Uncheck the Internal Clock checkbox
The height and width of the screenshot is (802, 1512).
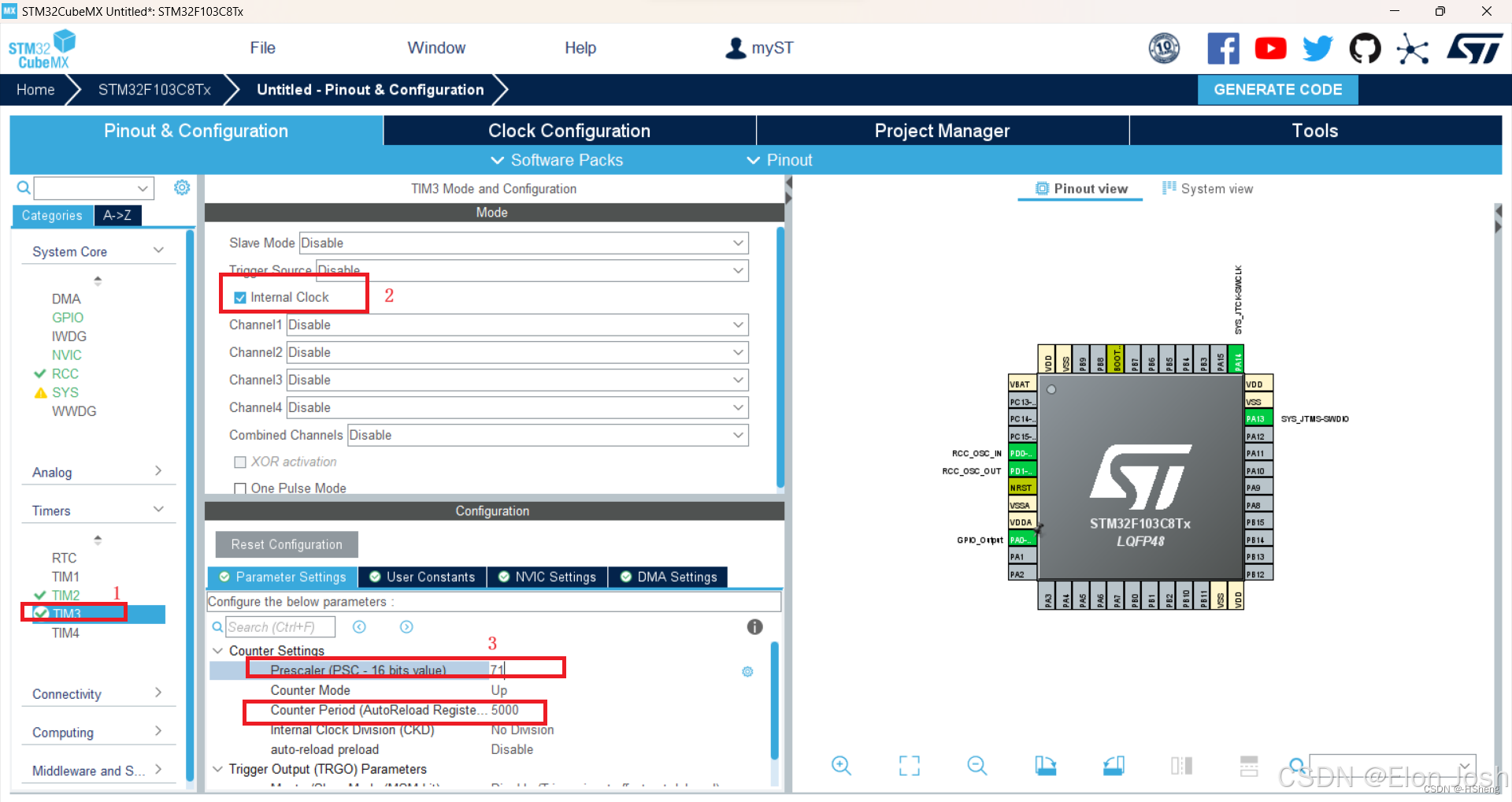coord(239,297)
